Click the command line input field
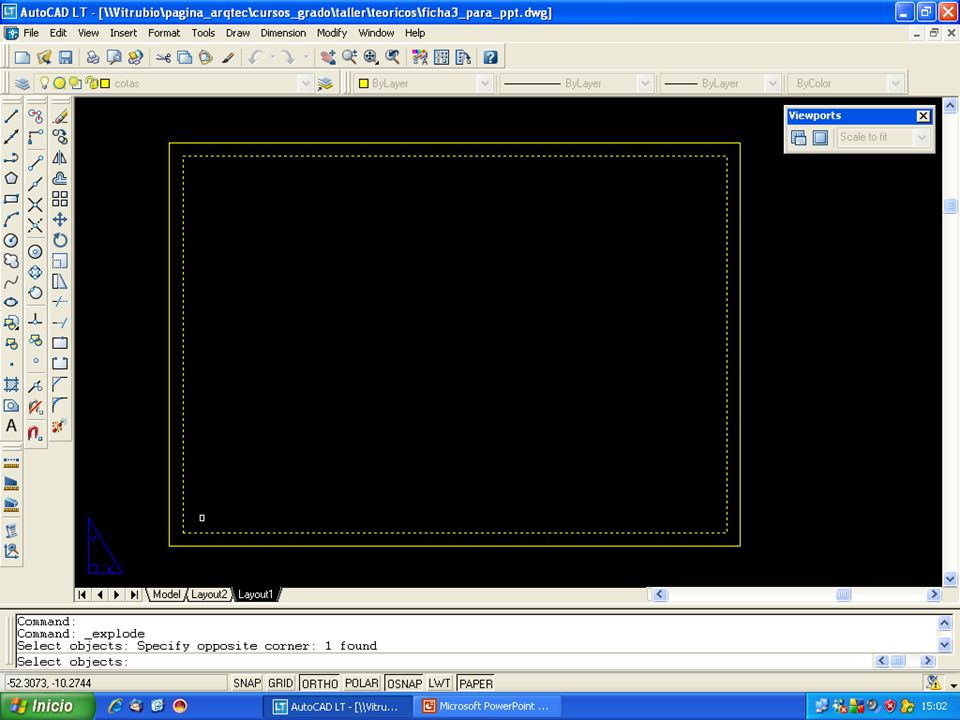The width and height of the screenshot is (960, 720). click(x=444, y=662)
